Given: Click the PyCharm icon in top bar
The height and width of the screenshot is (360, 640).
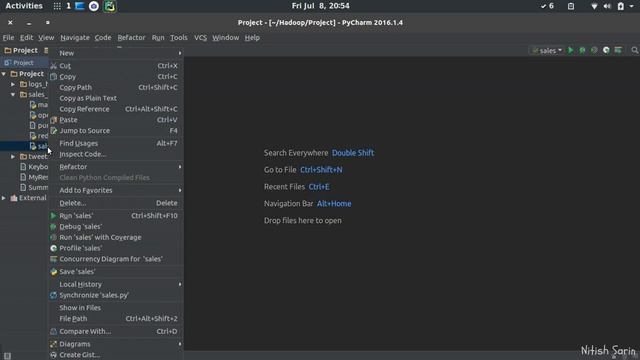Looking at the screenshot, I should coord(109,6).
